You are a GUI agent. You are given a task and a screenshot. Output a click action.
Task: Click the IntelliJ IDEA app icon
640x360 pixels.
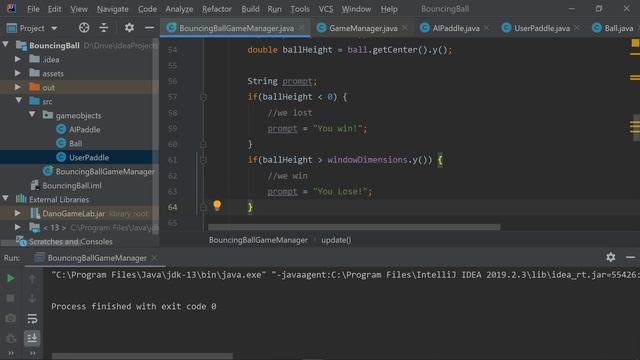click(x=11, y=8)
